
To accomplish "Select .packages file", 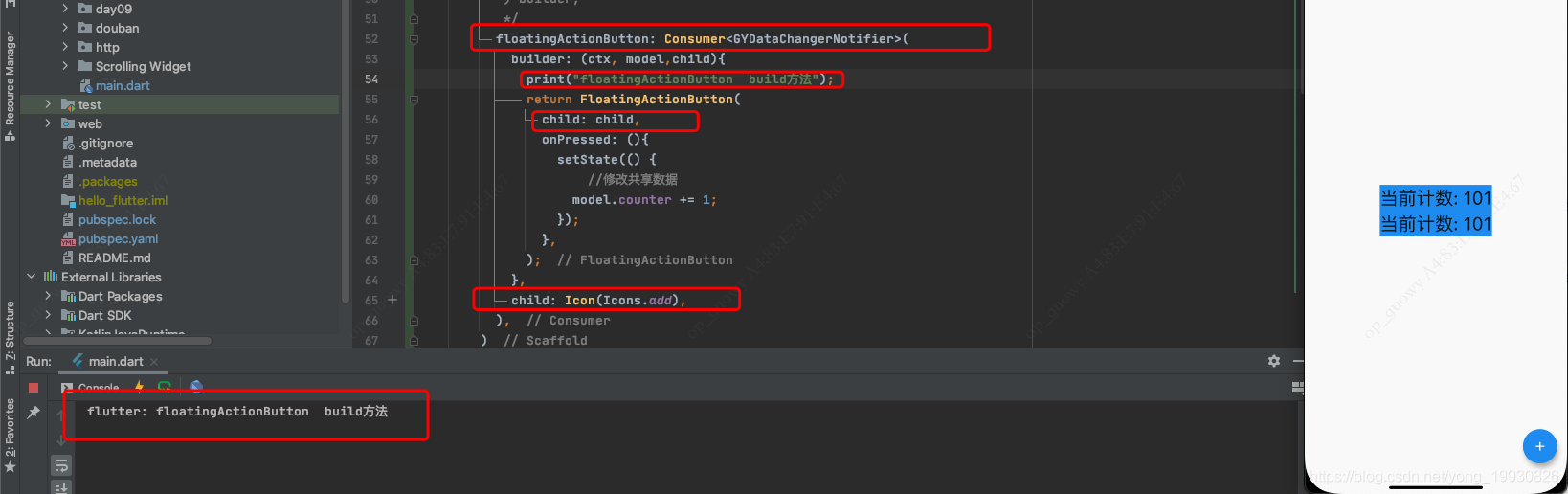I will [107, 181].
